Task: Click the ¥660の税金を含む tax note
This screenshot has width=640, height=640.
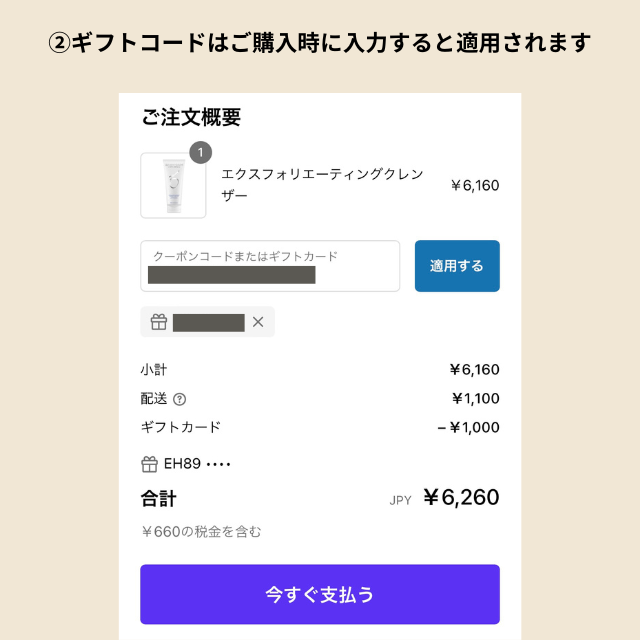Action: click(201, 532)
